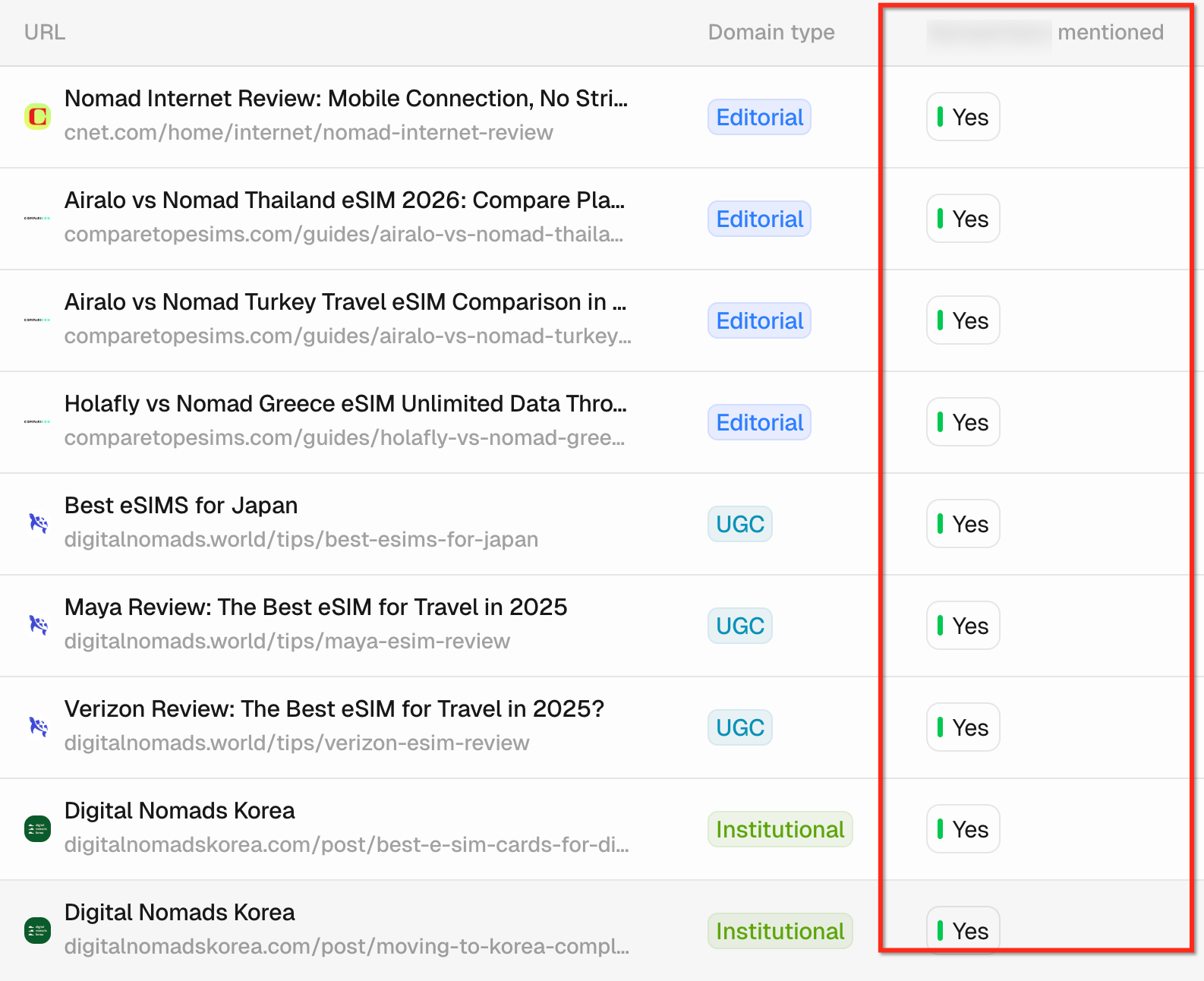Click Institutional tag in moving-to-korea row

[780, 931]
